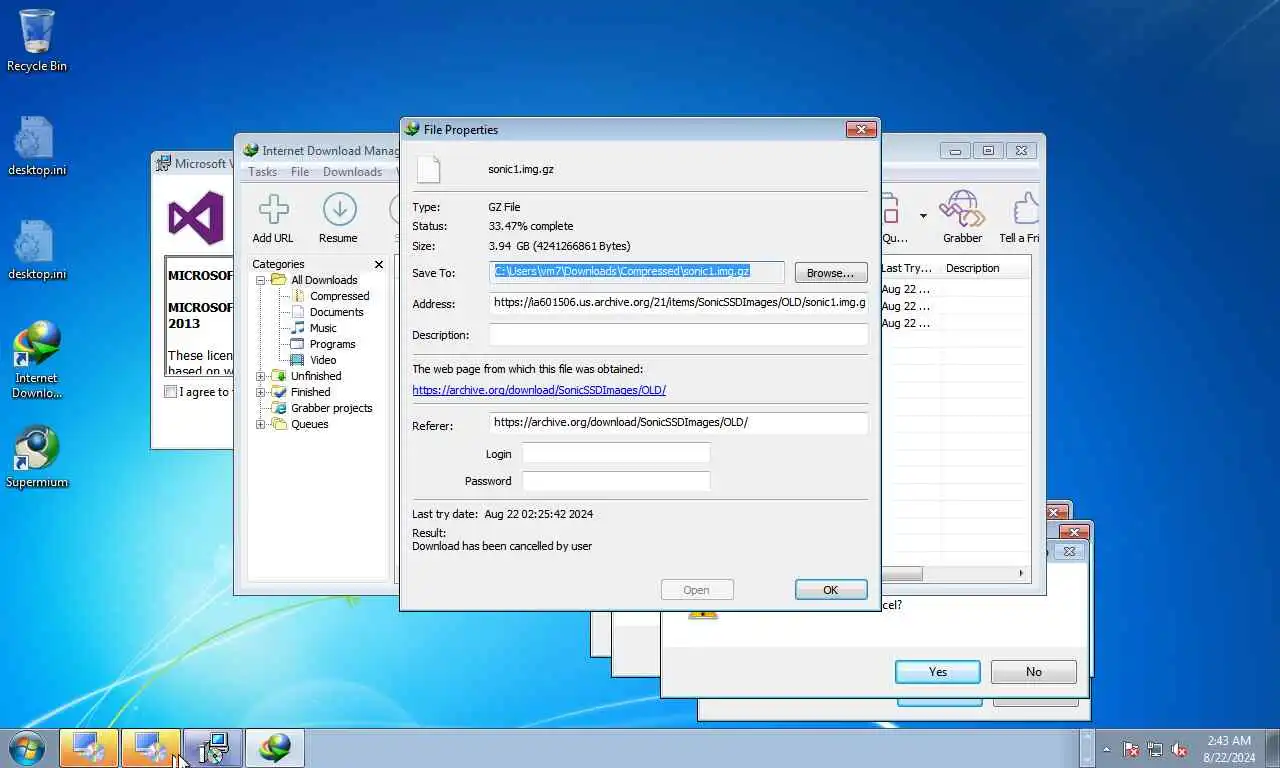Click the Save To path field
This screenshot has height=768, width=1280.
(637, 272)
